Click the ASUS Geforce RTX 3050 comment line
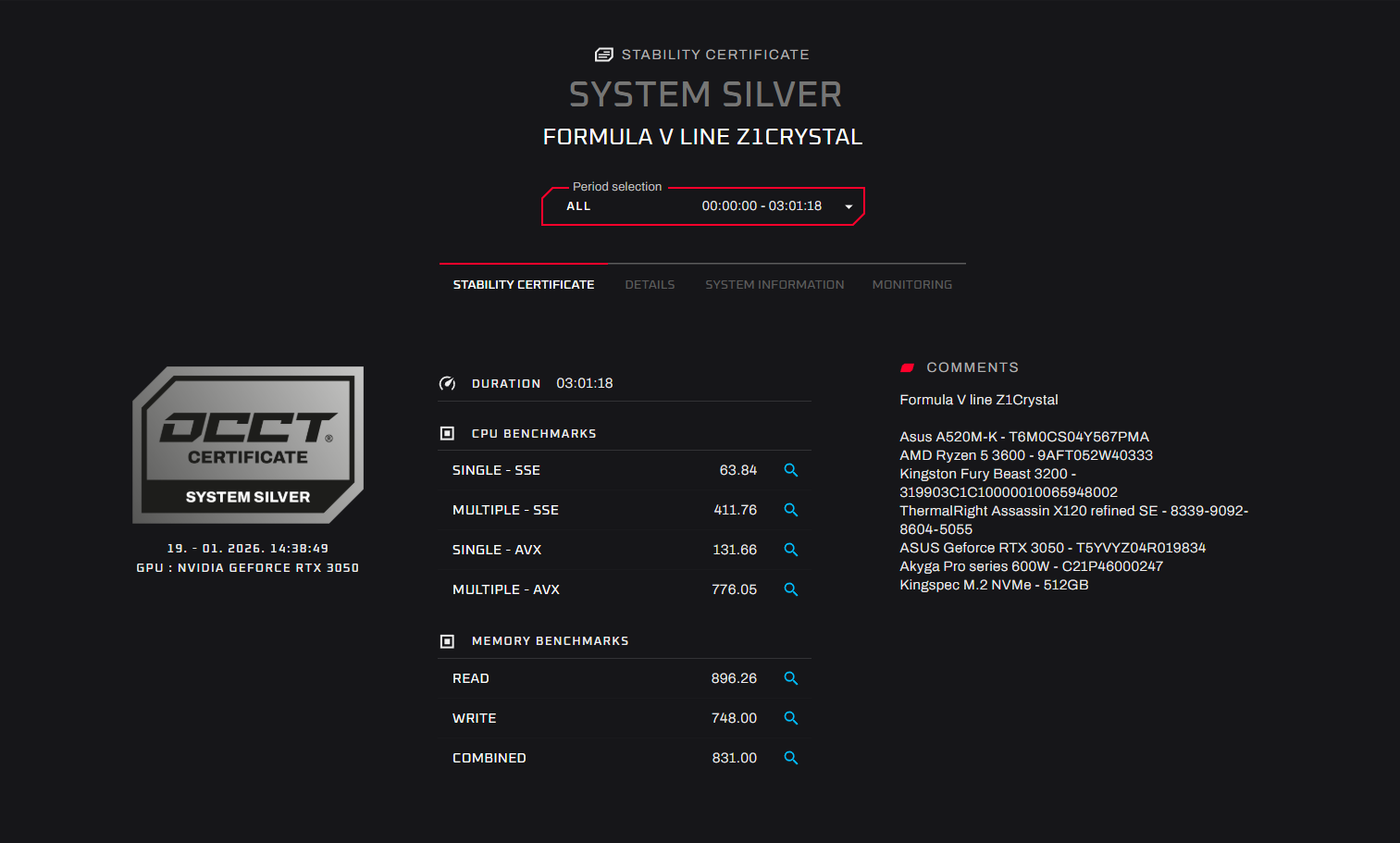Image resolution: width=1400 pixels, height=843 pixels. tap(1053, 548)
